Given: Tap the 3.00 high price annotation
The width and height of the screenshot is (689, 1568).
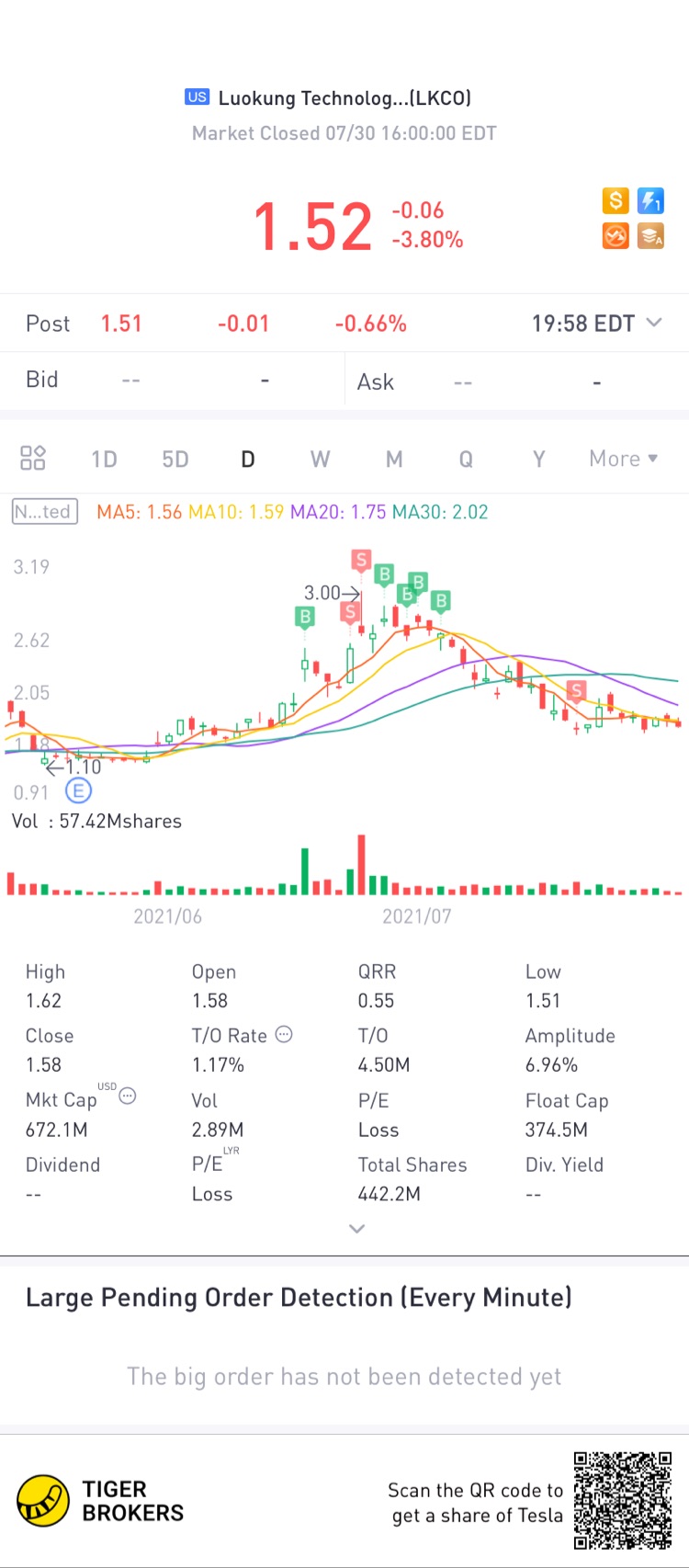Looking at the screenshot, I should click(332, 593).
